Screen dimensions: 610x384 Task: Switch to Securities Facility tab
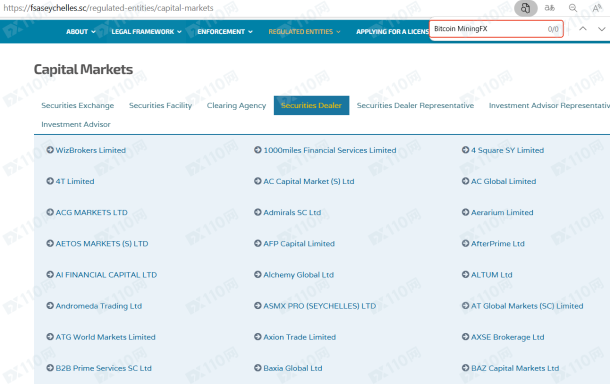tap(160, 105)
